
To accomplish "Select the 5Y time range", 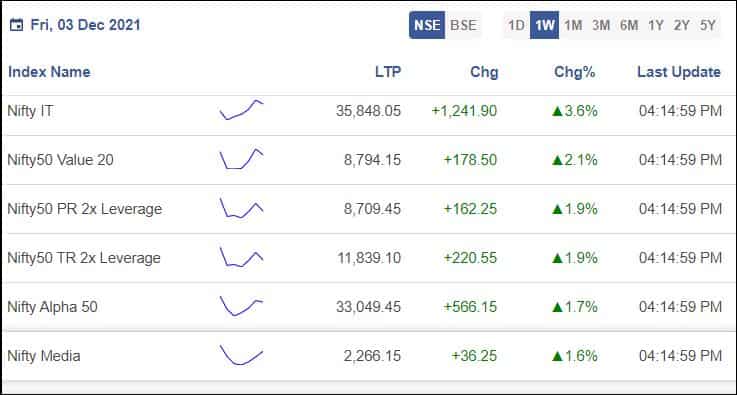I will [x=707, y=25].
